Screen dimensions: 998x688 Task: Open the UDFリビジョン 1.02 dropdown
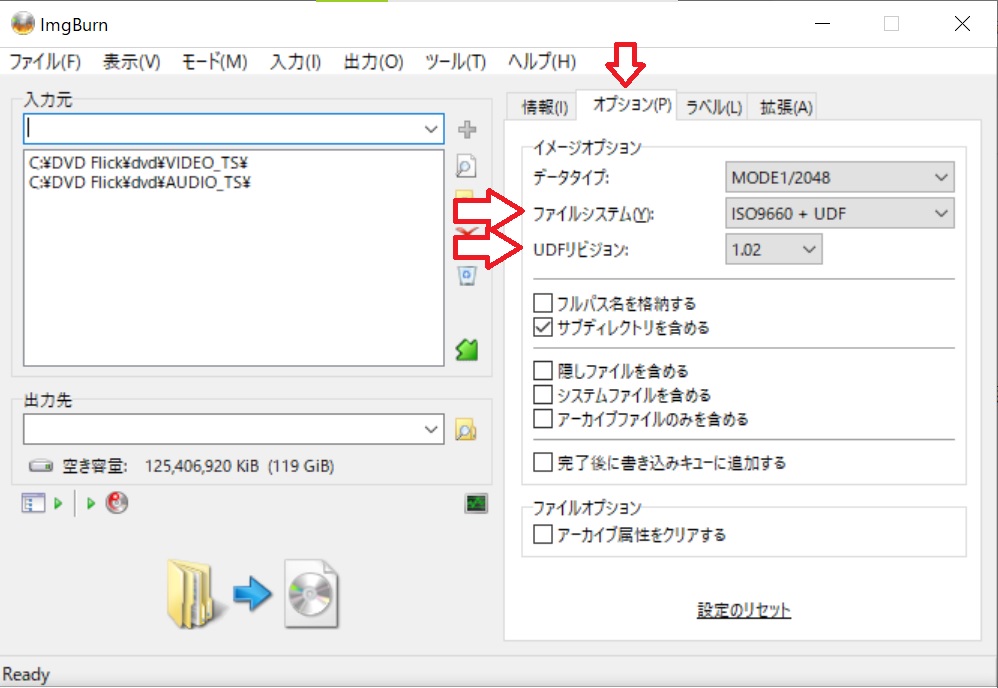pos(773,249)
